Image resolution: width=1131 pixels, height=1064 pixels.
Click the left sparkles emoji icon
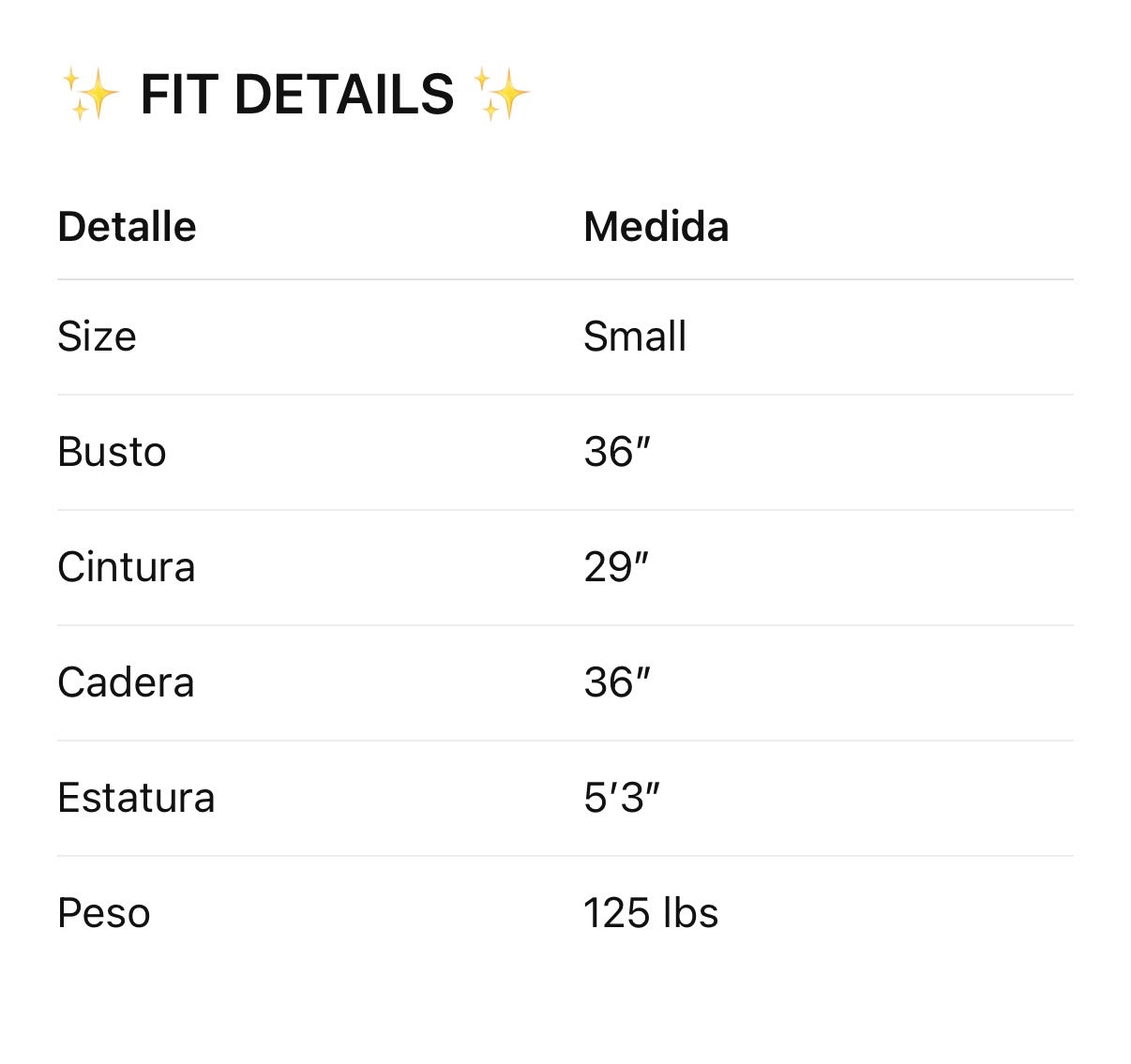(x=90, y=95)
